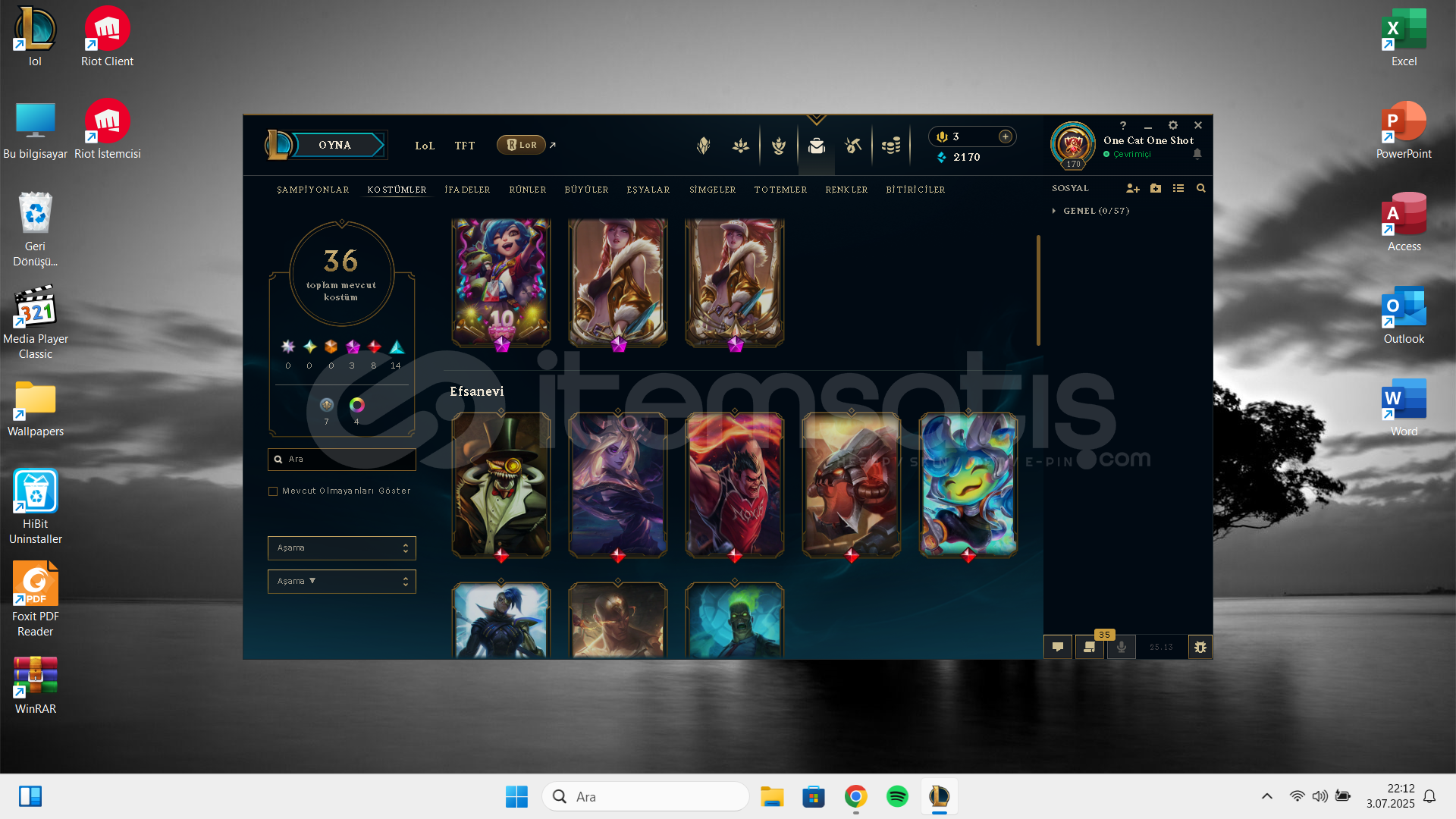This screenshot has width=1456, height=819.
Task: Open the help question mark icon
Action: [x=1123, y=125]
